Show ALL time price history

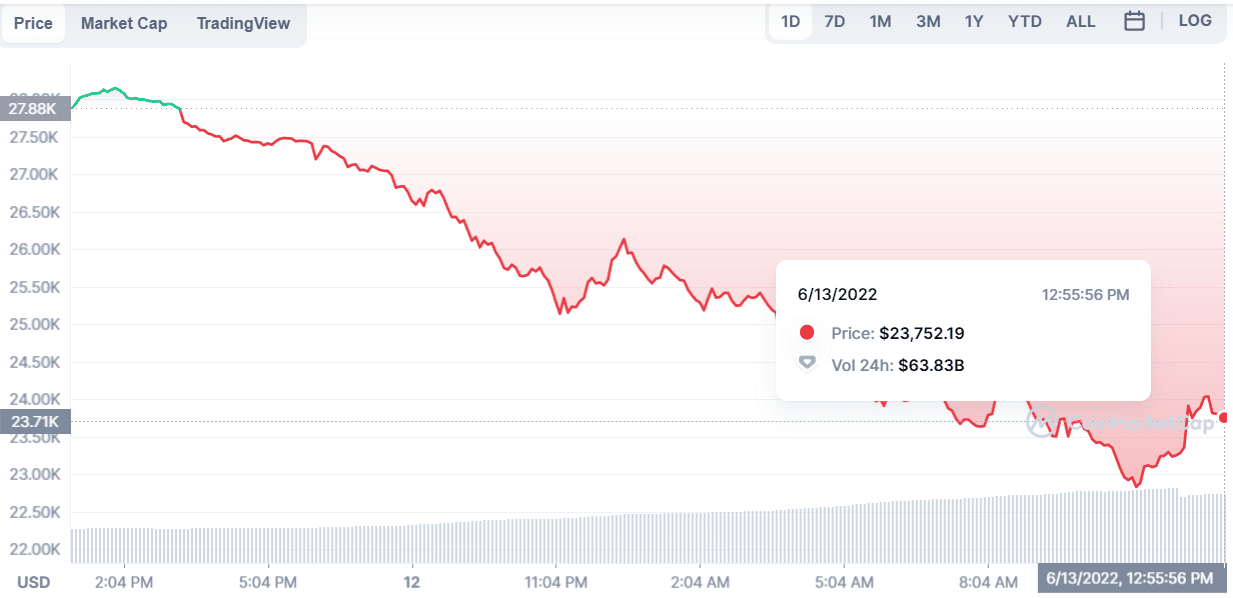[x=1081, y=21]
